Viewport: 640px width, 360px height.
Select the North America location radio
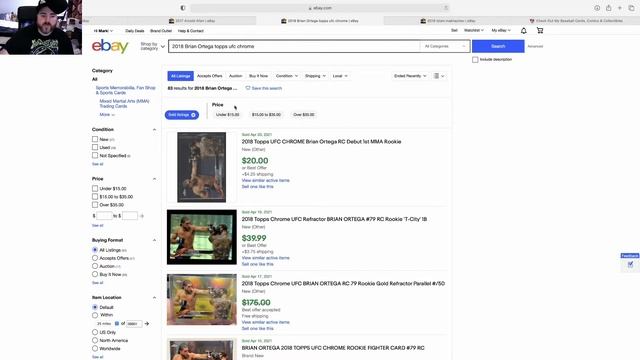[x=95, y=340]
